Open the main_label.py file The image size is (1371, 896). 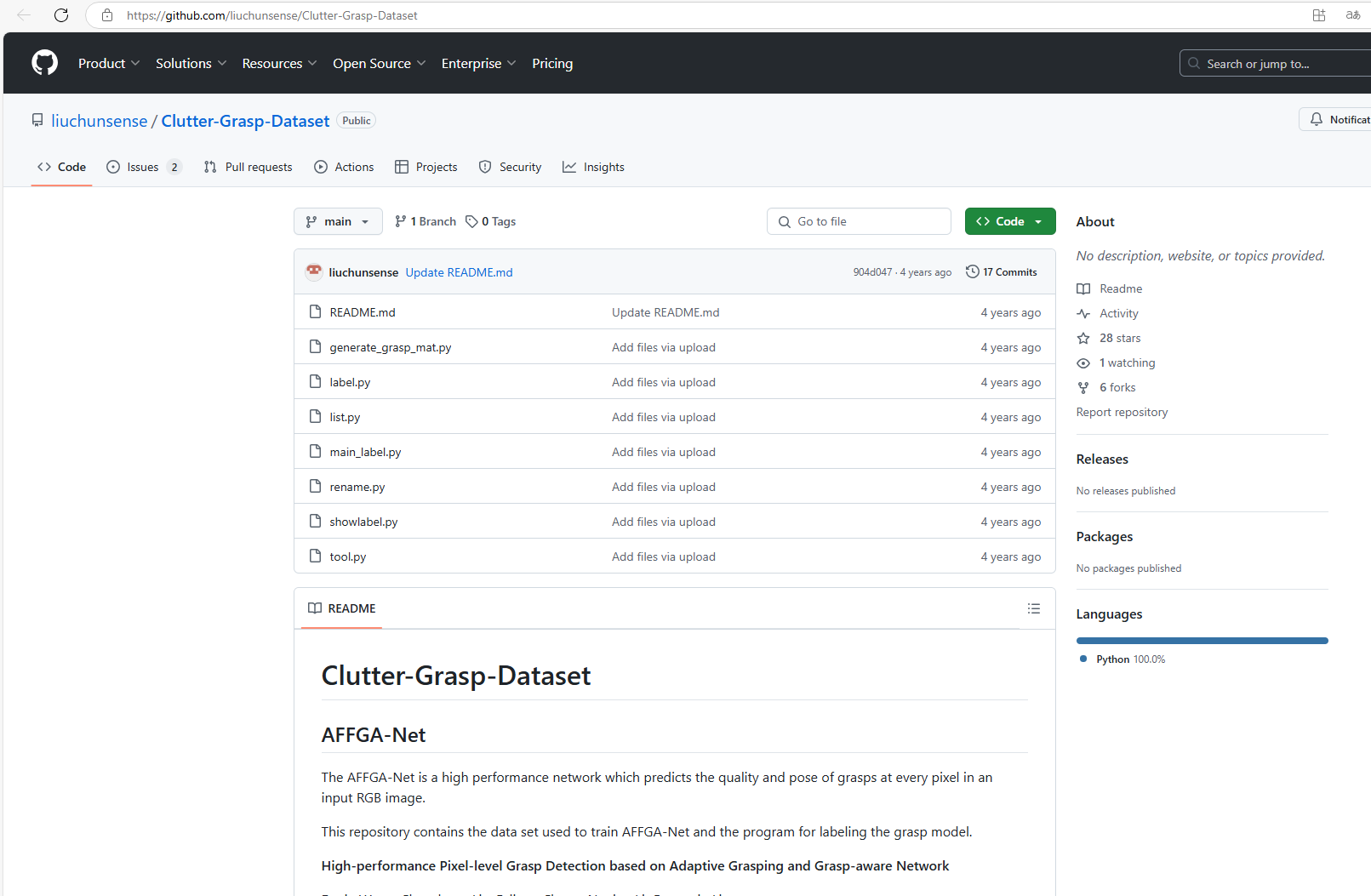click(x=365, y=452)
